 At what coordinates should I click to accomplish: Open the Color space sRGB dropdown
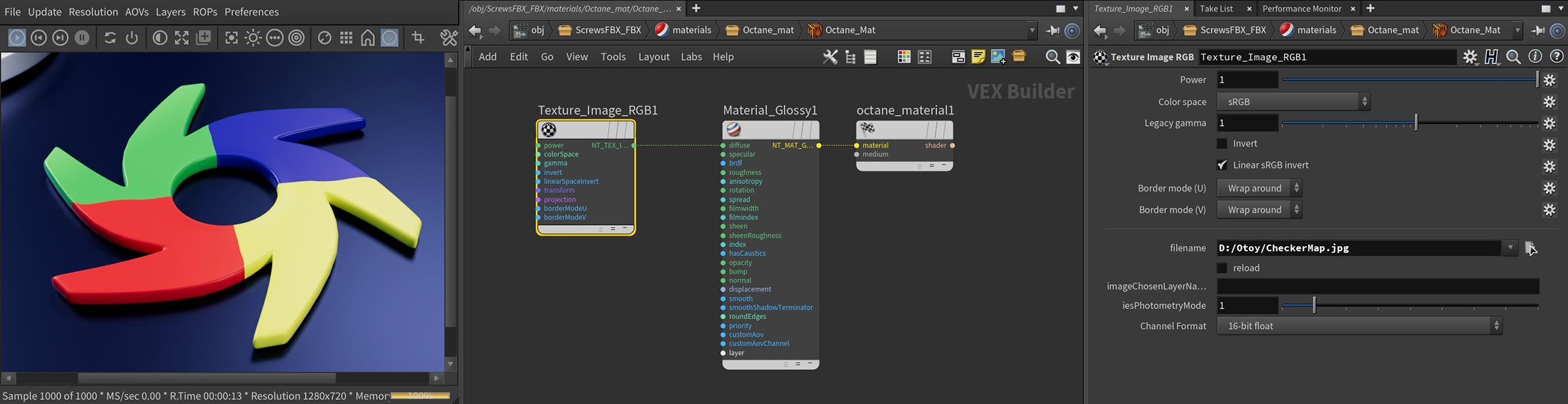click(1293, 102)
